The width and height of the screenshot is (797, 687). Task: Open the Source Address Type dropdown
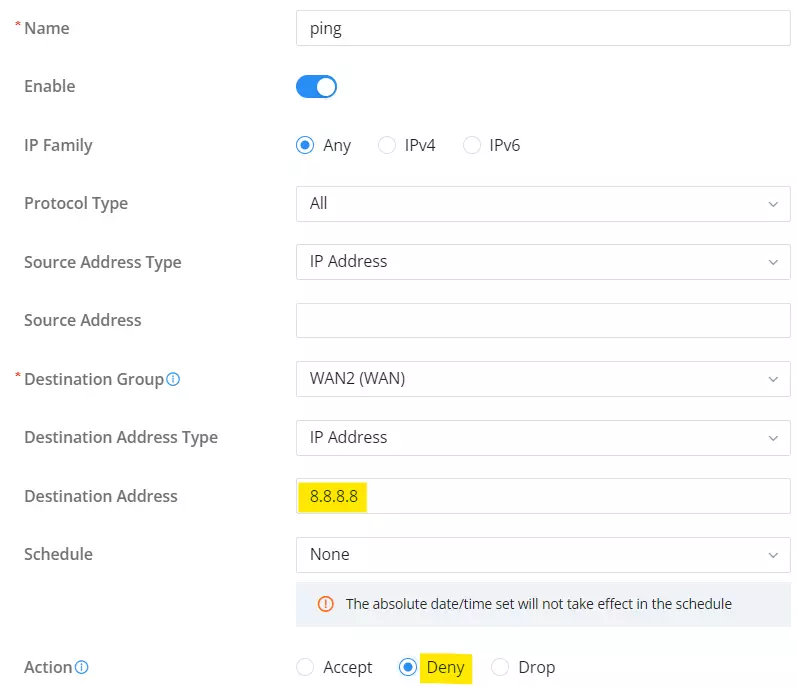tap(543, 262)
